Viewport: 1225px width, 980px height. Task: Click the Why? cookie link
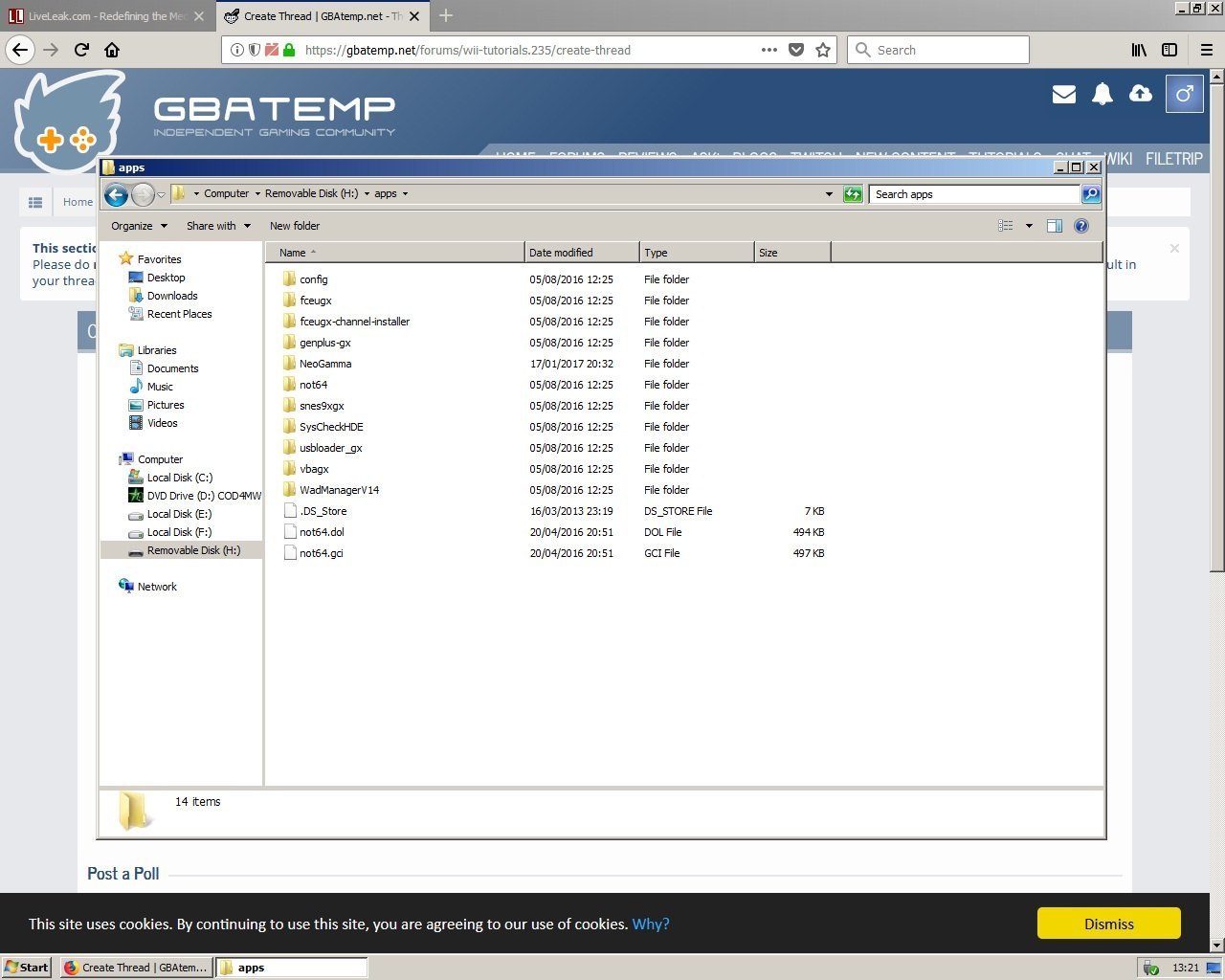651,924
